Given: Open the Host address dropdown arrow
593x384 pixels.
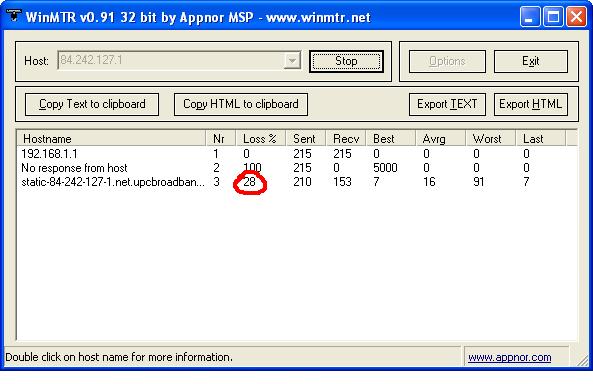Looking at the screenshot, I should [x=292, y=61].
